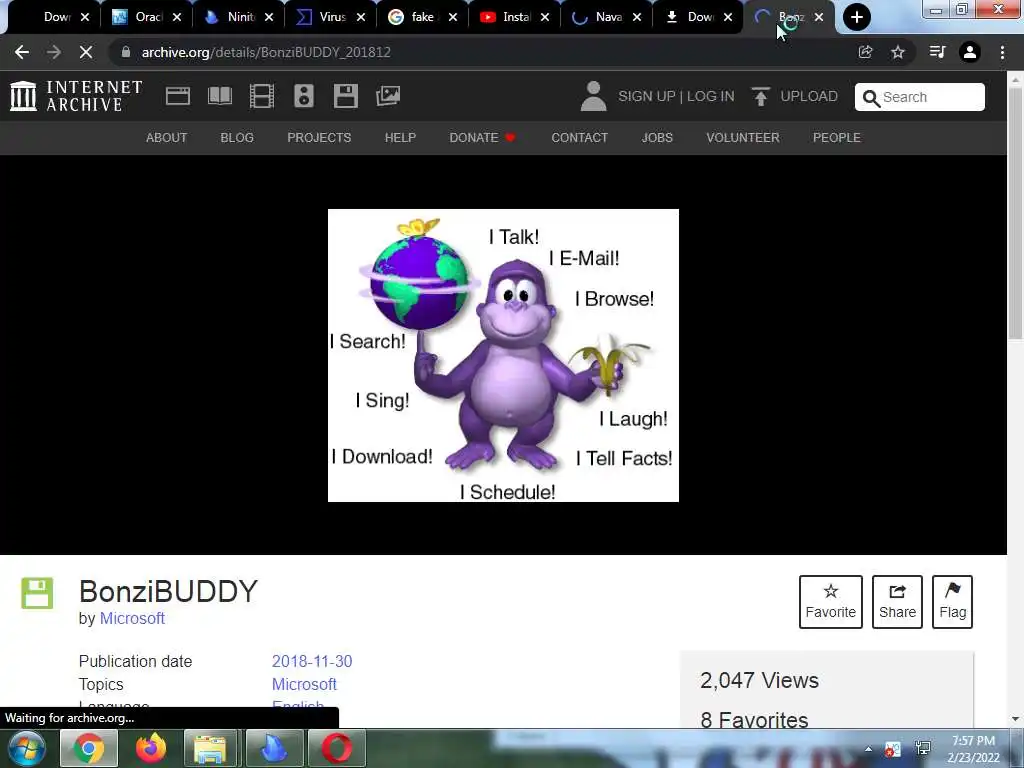Open the VOLUNTEER menu item

743,138
